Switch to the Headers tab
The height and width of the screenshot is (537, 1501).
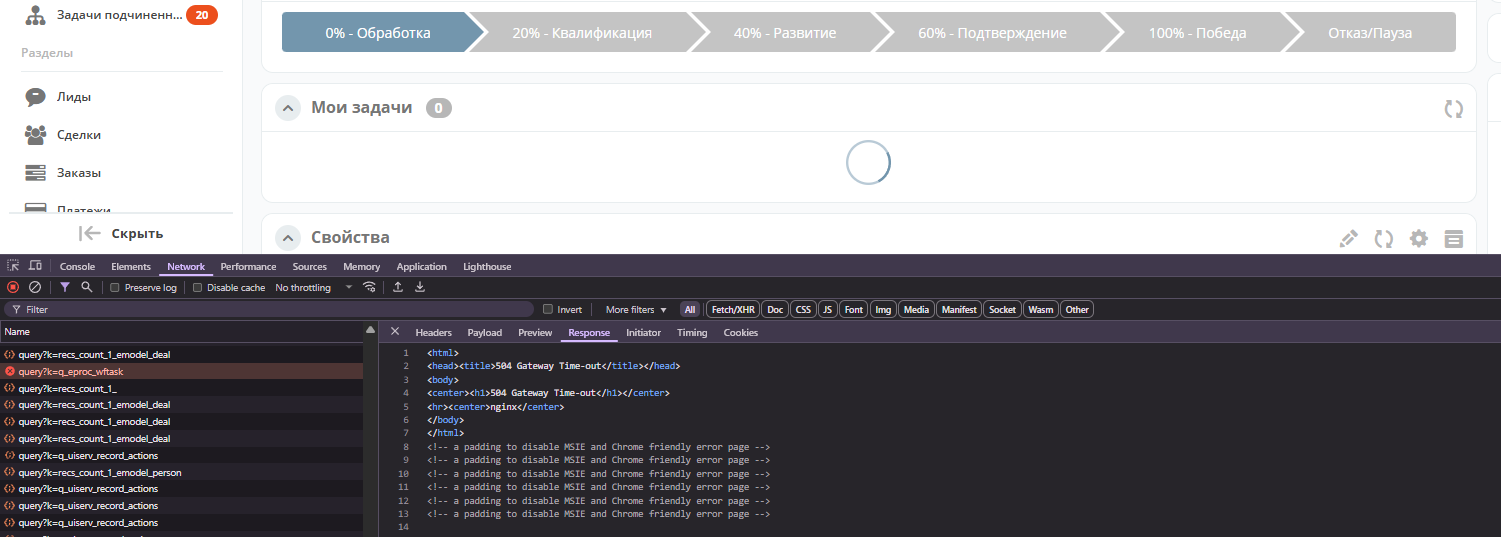(433, 333)
